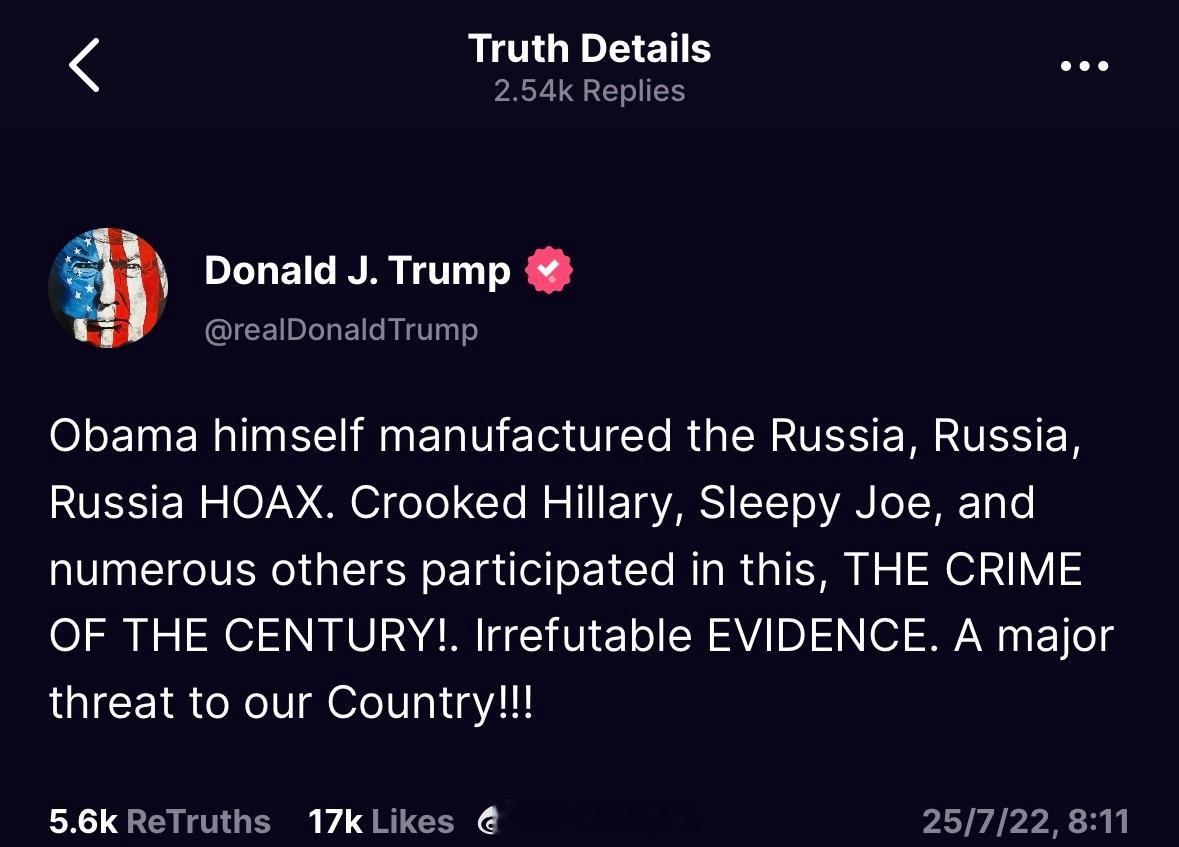Tap the 2.54k Replies subtitle

point(590,91)
